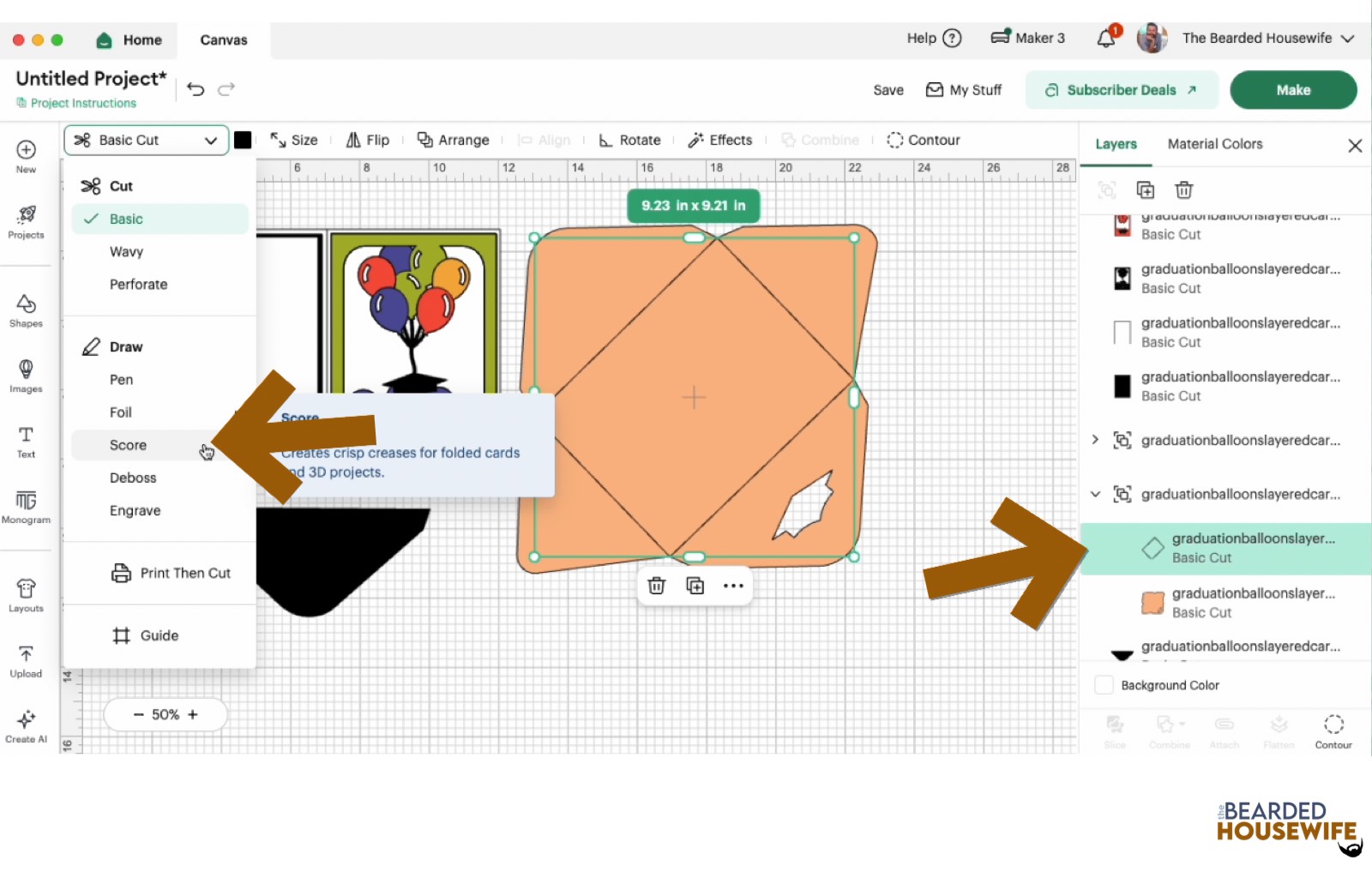Screen dimensions: 1372x872
Task: Select the Text tool
Action: [26, 442]
